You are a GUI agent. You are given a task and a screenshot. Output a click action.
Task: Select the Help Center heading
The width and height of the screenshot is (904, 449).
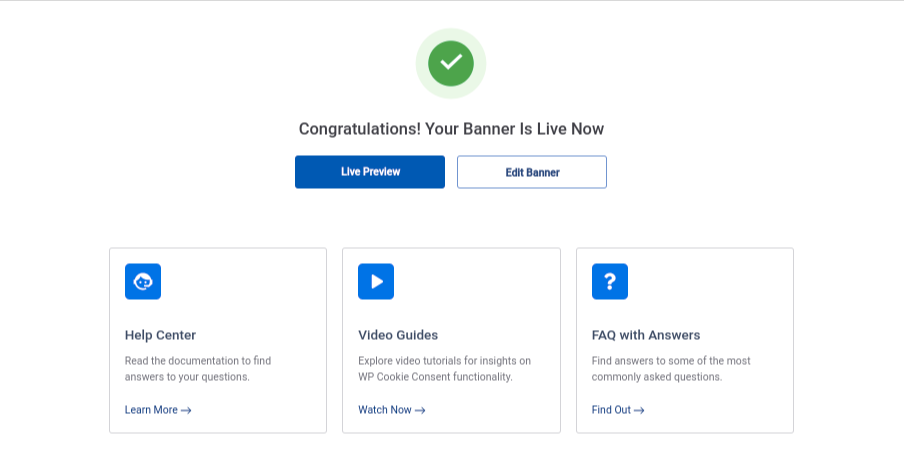[160, 335]
